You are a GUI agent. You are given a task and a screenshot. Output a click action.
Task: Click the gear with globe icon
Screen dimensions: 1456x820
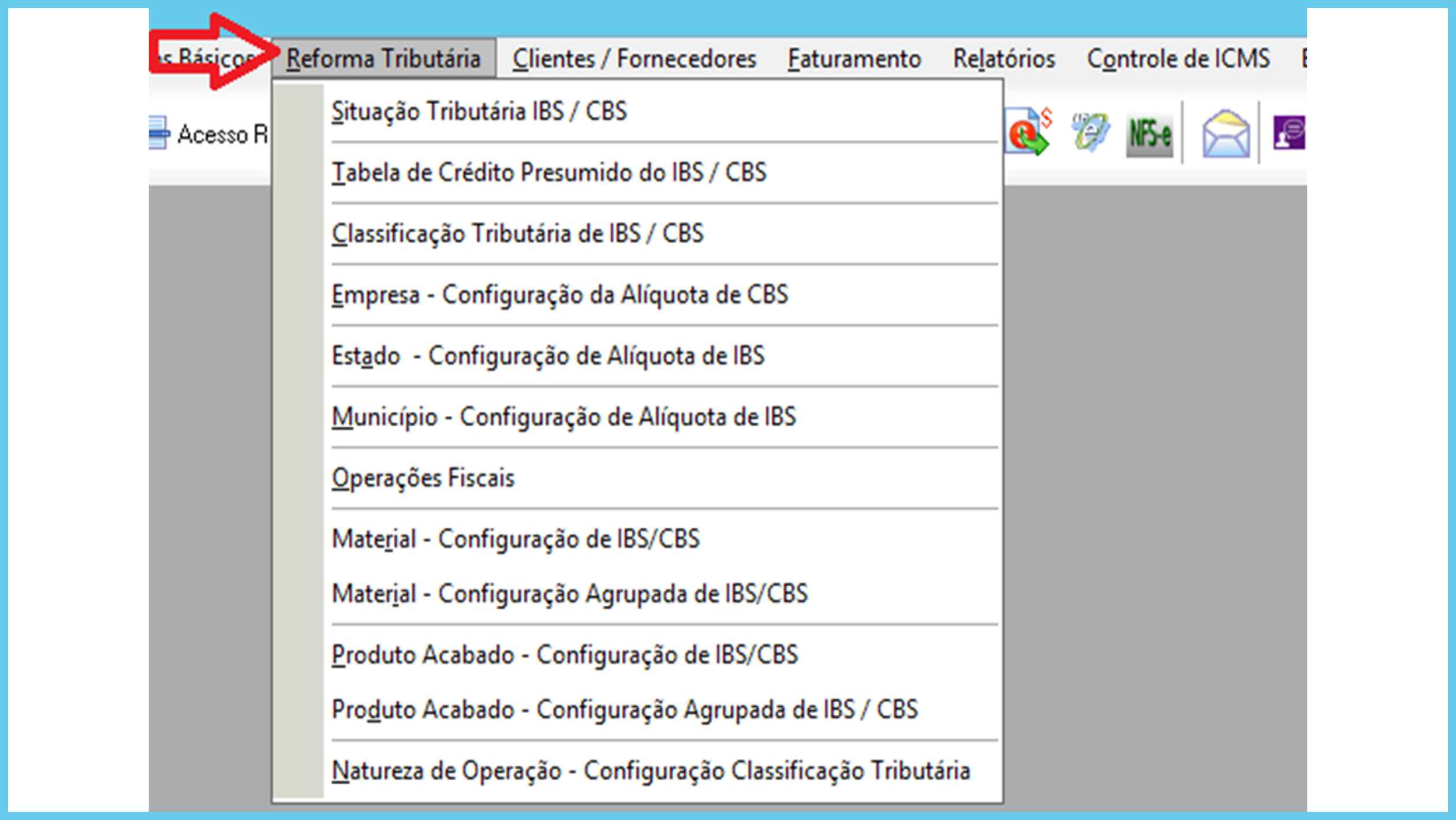[1089, 133]
